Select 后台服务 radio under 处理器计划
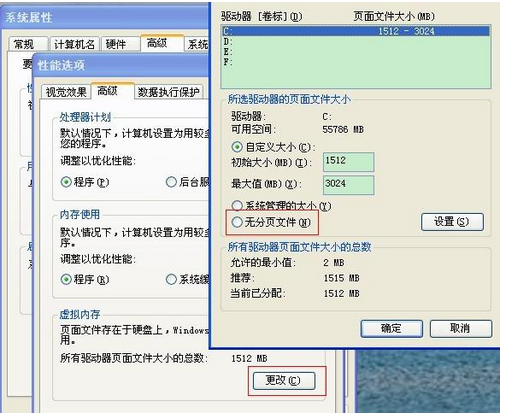This screenshot has height=414, width=505. pyautogui.click(x=187, y=182)
